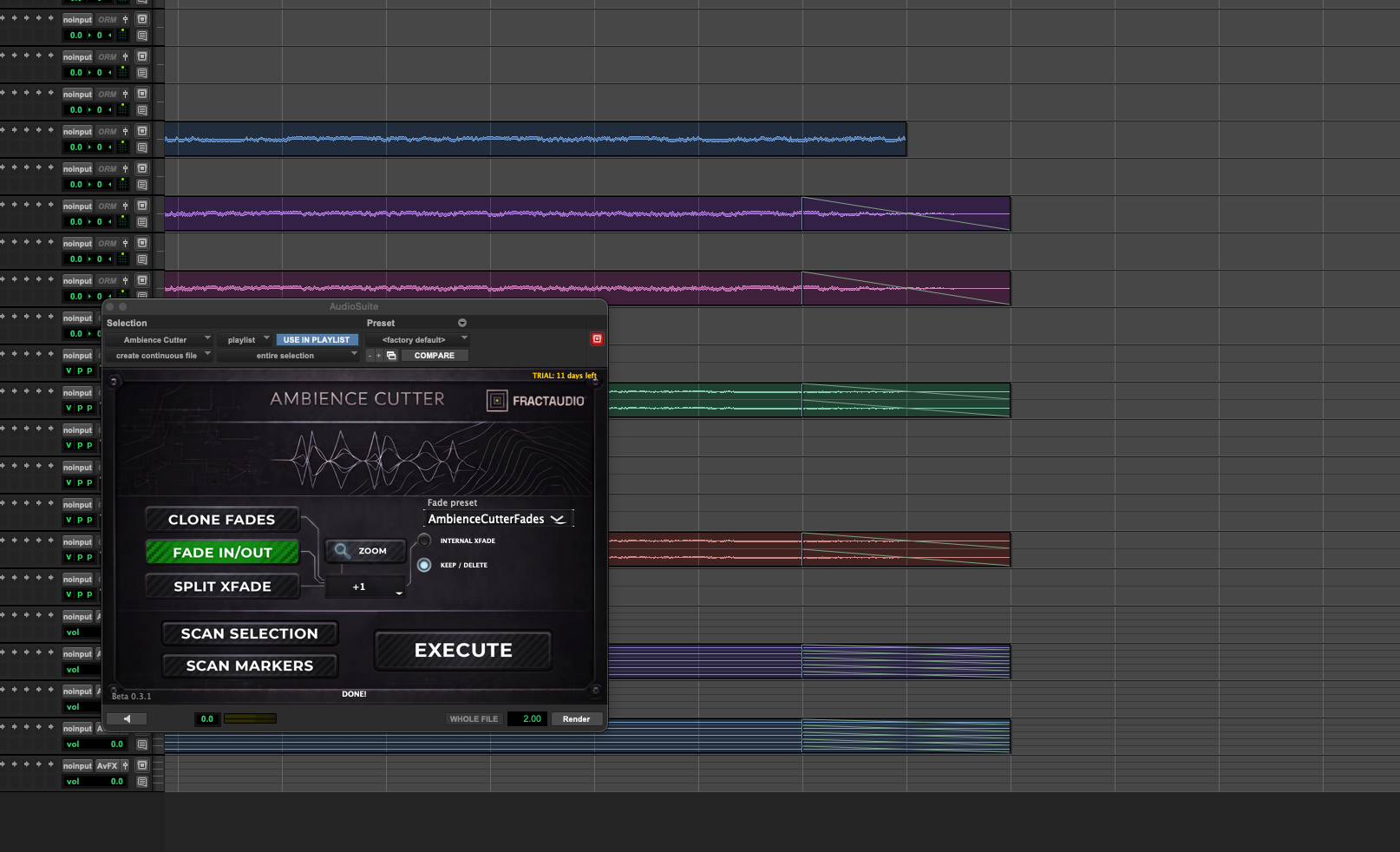Open the create continuous file dropdown
1400x852 pixels.
pos(160,356)
